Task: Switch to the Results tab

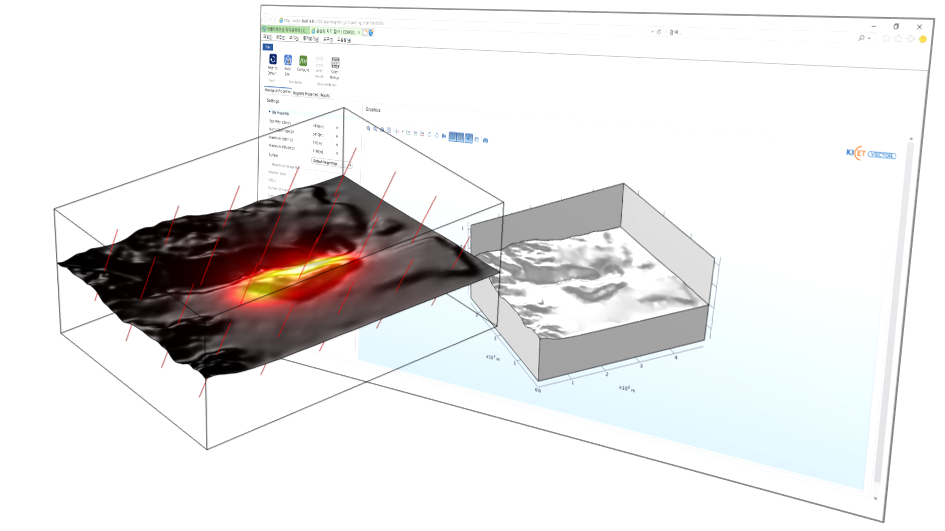Action: (325, 95)
